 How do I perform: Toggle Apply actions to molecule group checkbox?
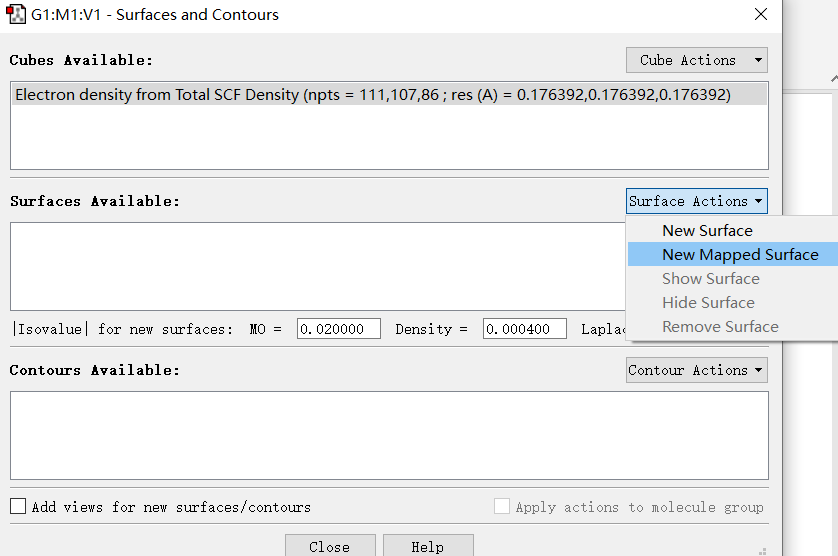click(502, 506)
